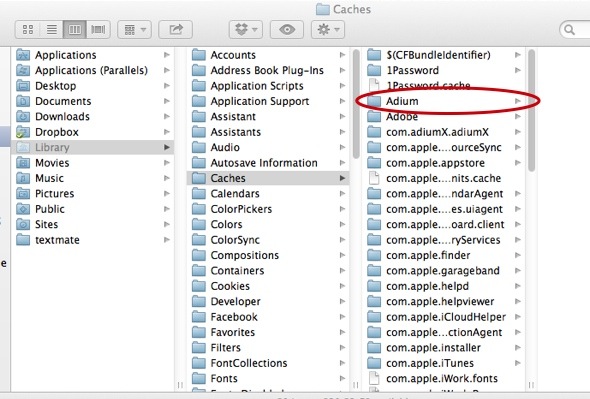590x399 pixels.
Task: Click the search field
Action: point(576,30)
